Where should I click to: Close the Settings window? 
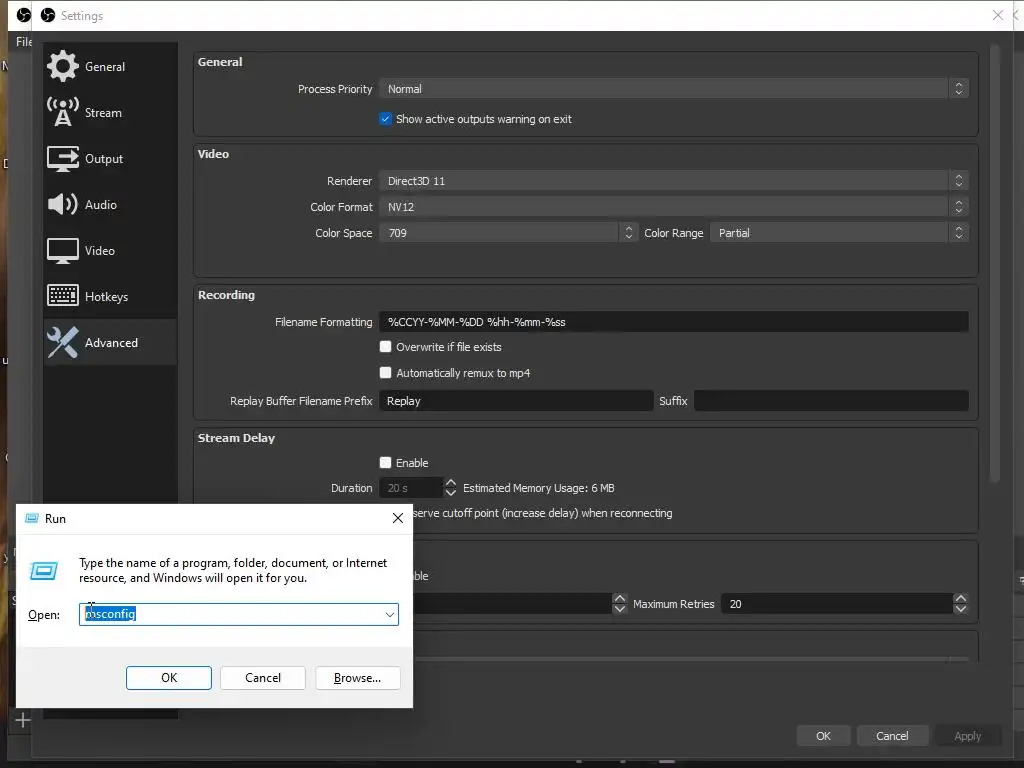pos(997,15)
